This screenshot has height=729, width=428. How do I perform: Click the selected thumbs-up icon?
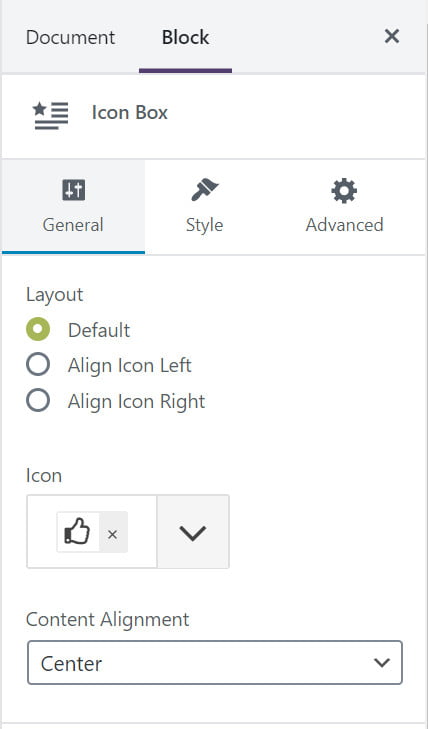click(78, 532)
